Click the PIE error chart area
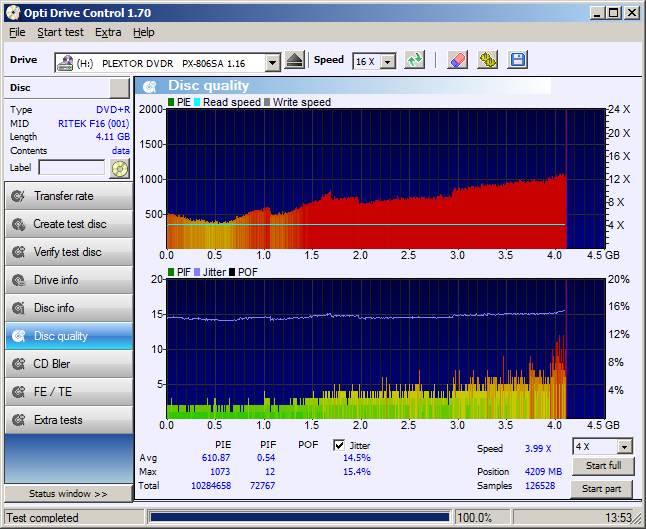Image resolution: width=646 pixels, height=529 pixels. click(x=386, y=178)
